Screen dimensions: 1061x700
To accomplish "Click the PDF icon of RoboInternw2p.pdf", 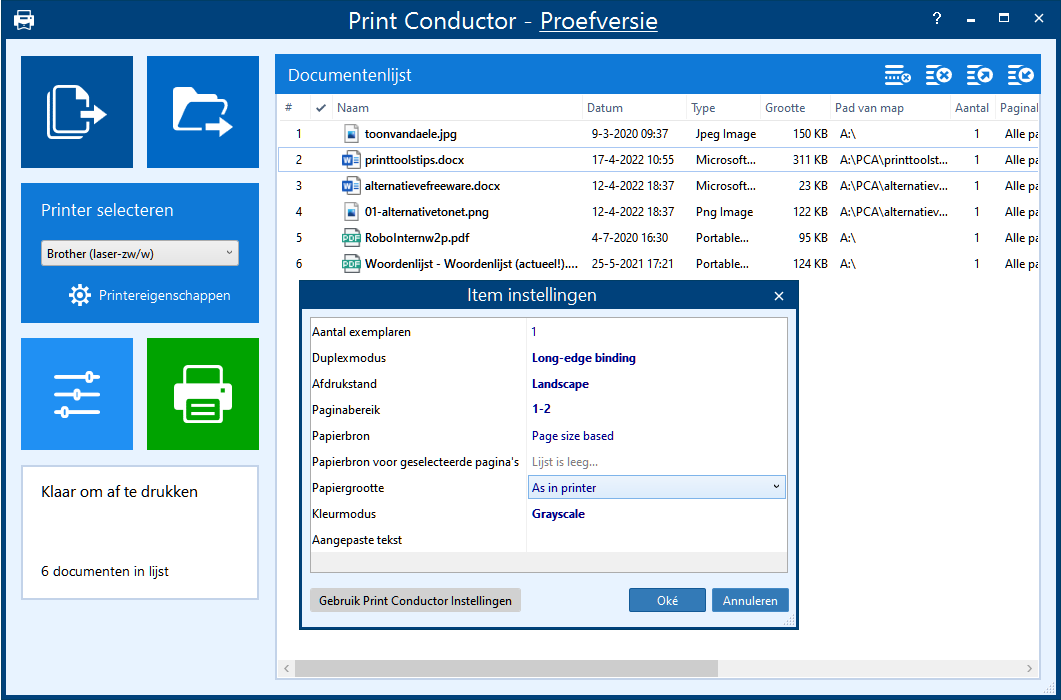I will pos(351,238).
